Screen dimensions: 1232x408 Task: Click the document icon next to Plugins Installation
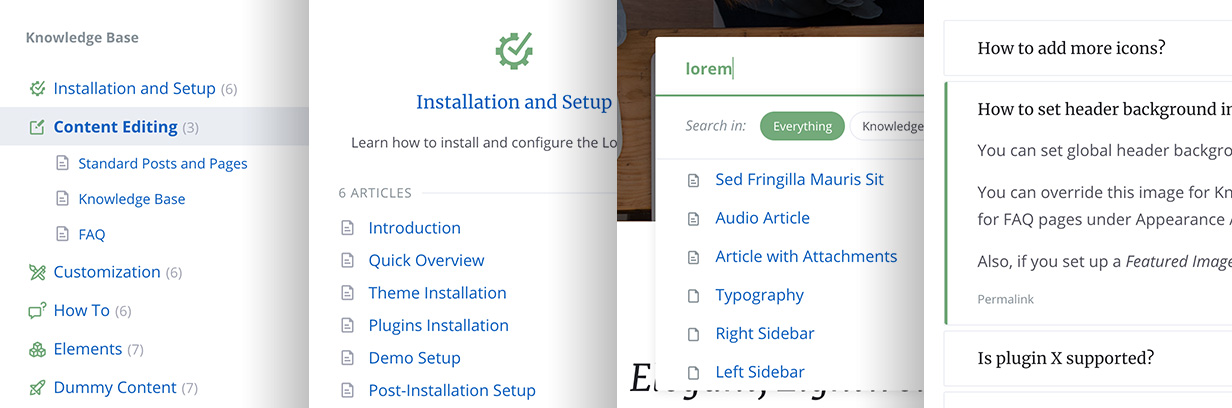[348, 325]
